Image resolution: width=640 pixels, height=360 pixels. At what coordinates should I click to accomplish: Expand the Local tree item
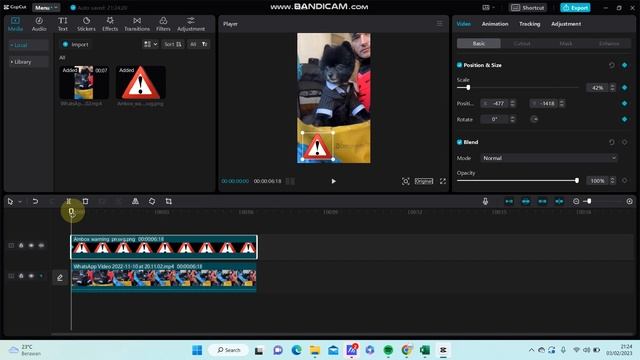click(11, 45)
